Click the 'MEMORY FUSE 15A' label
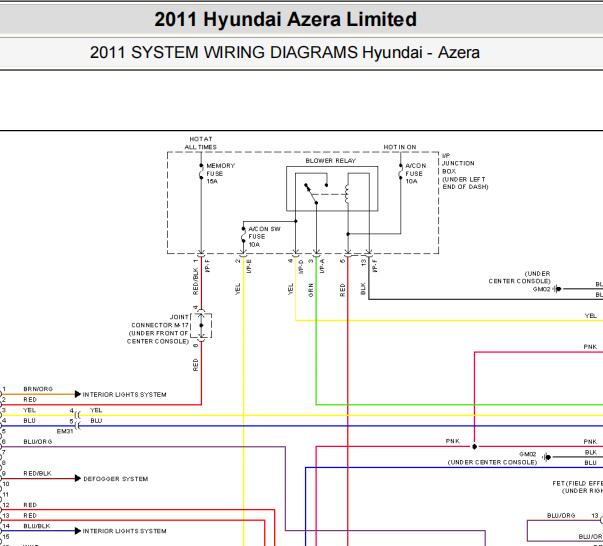The width and height of the screenshot is (603, 546). [220, 173]
